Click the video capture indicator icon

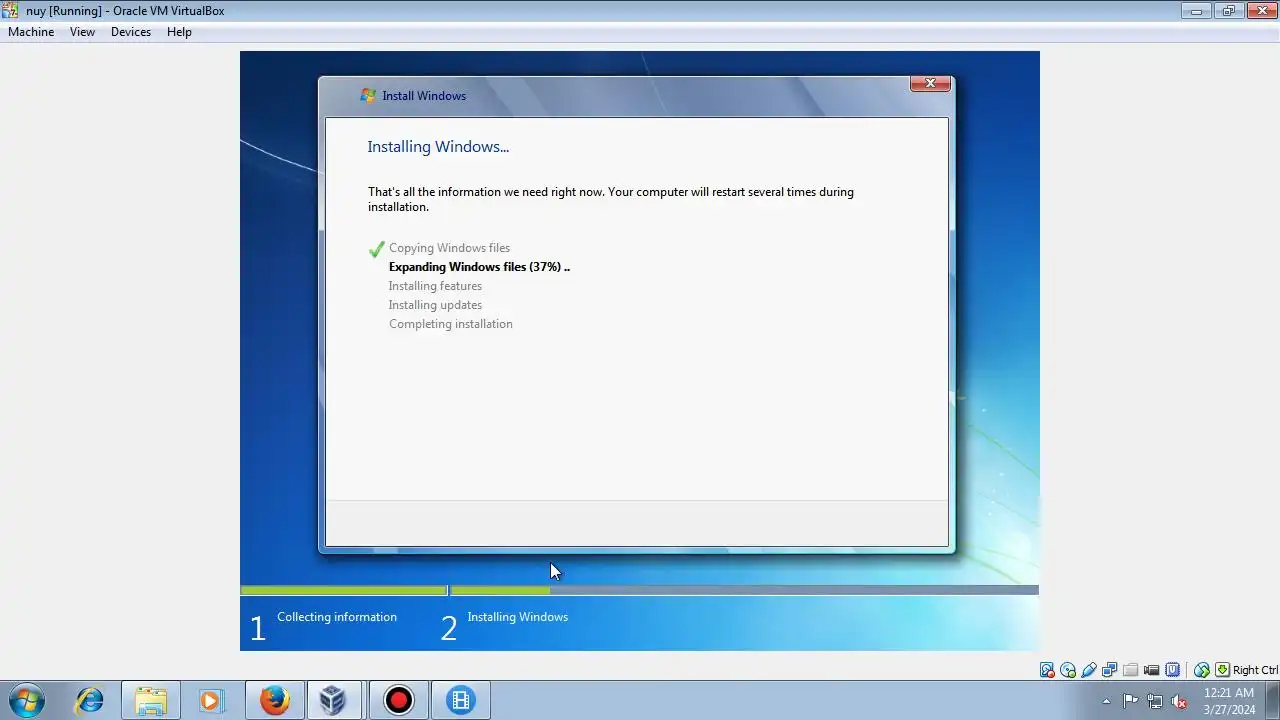(x=1152, y=670)
